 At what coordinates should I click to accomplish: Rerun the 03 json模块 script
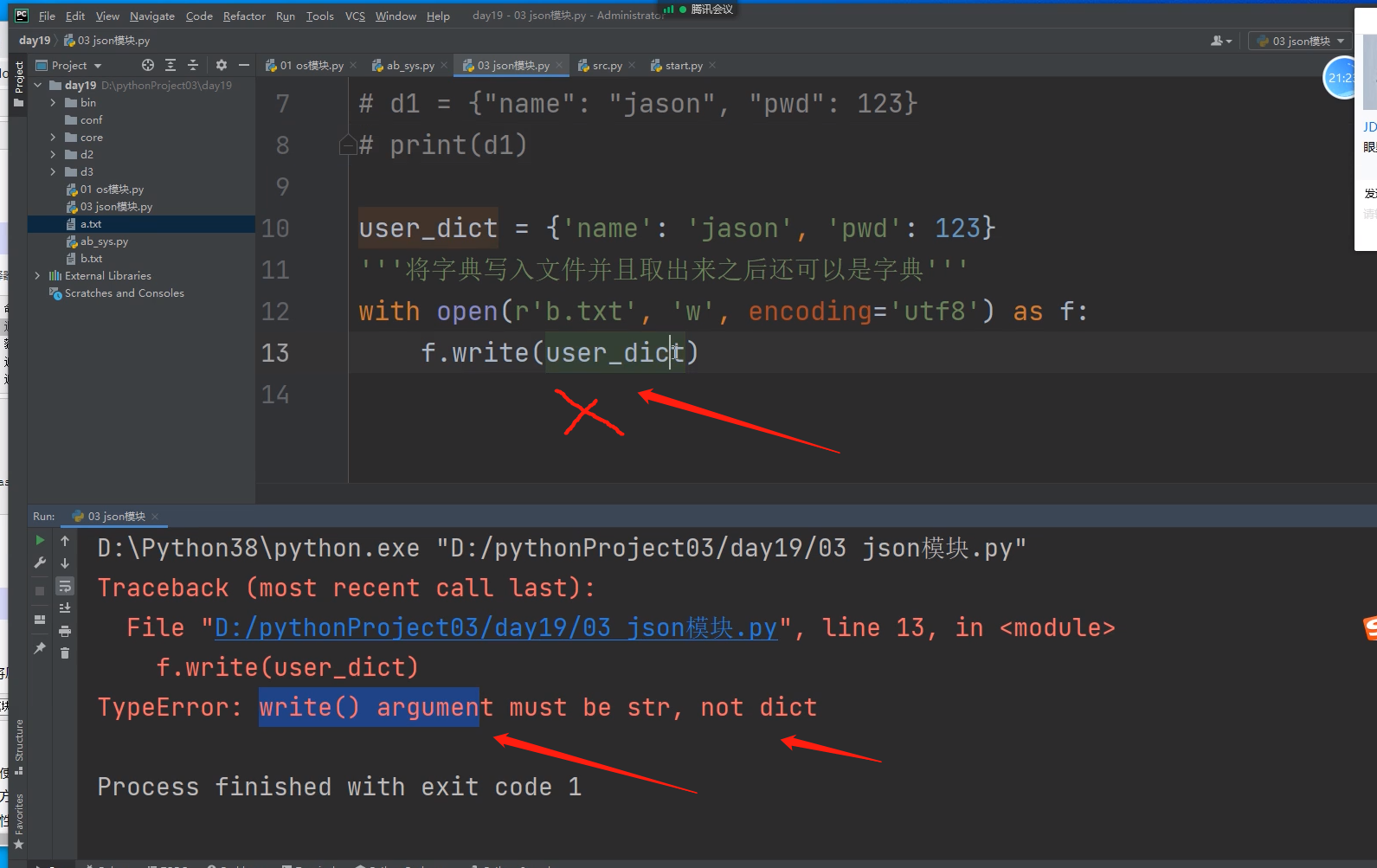pos(40,540)
